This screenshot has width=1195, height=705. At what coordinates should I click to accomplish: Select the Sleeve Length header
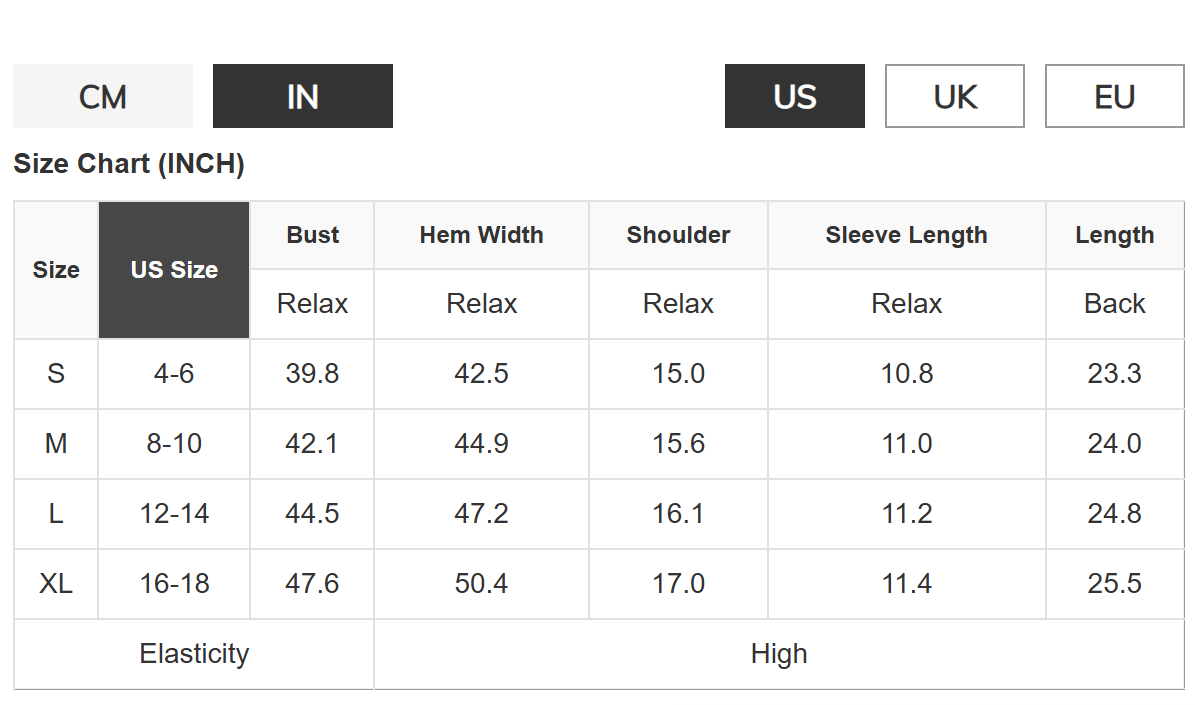click(x=906, y=235)
